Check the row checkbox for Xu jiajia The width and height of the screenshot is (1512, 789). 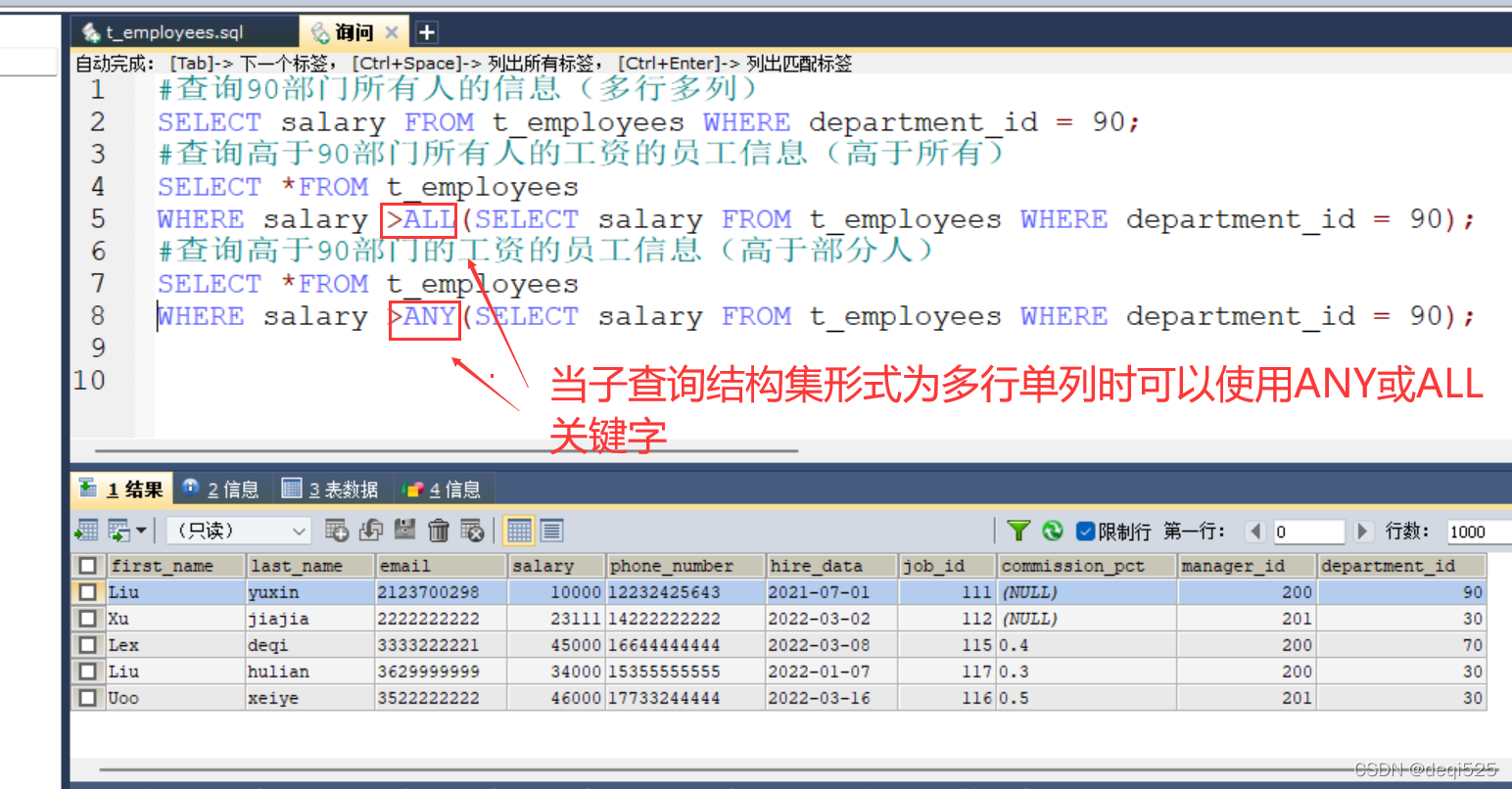coord(88,619)
